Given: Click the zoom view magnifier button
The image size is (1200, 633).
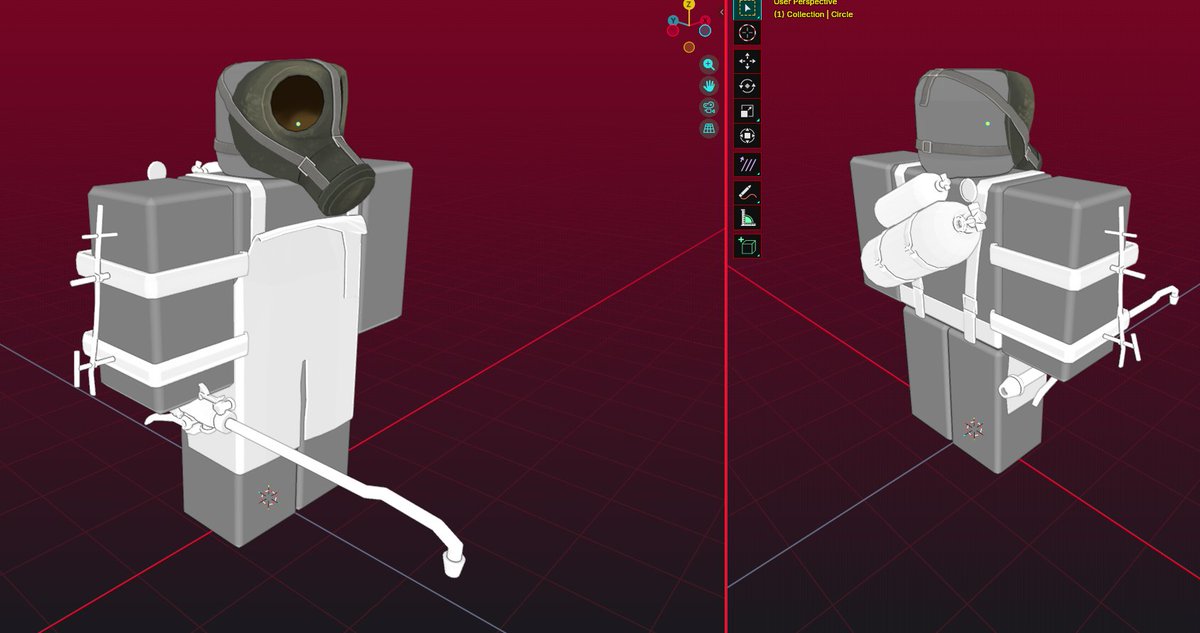Looking at the screenshot, I should (709, 64).
